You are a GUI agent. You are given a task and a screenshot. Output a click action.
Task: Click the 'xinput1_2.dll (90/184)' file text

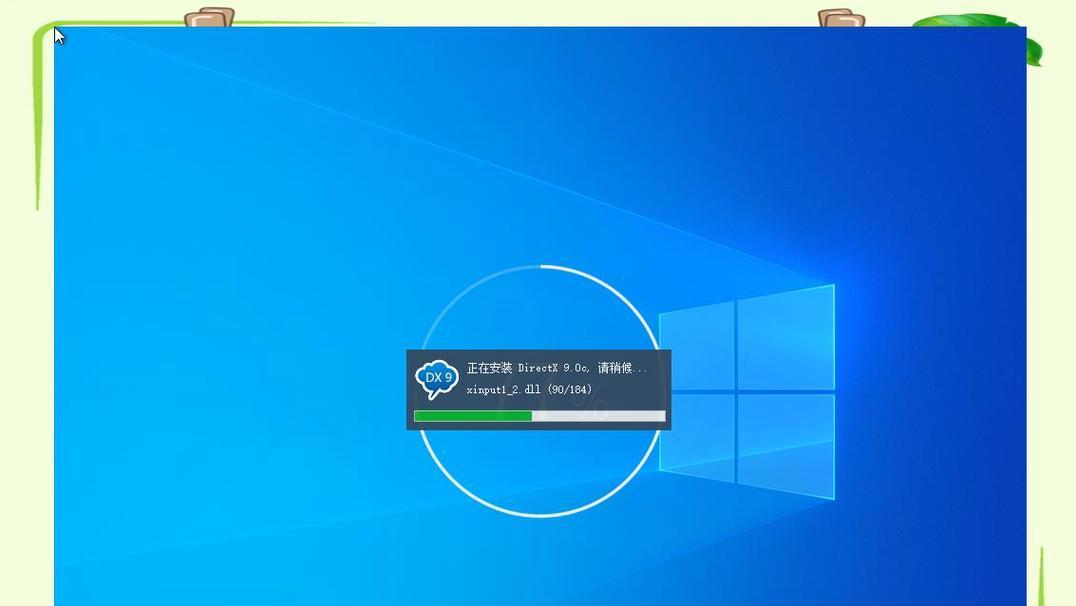pos(528,390)
